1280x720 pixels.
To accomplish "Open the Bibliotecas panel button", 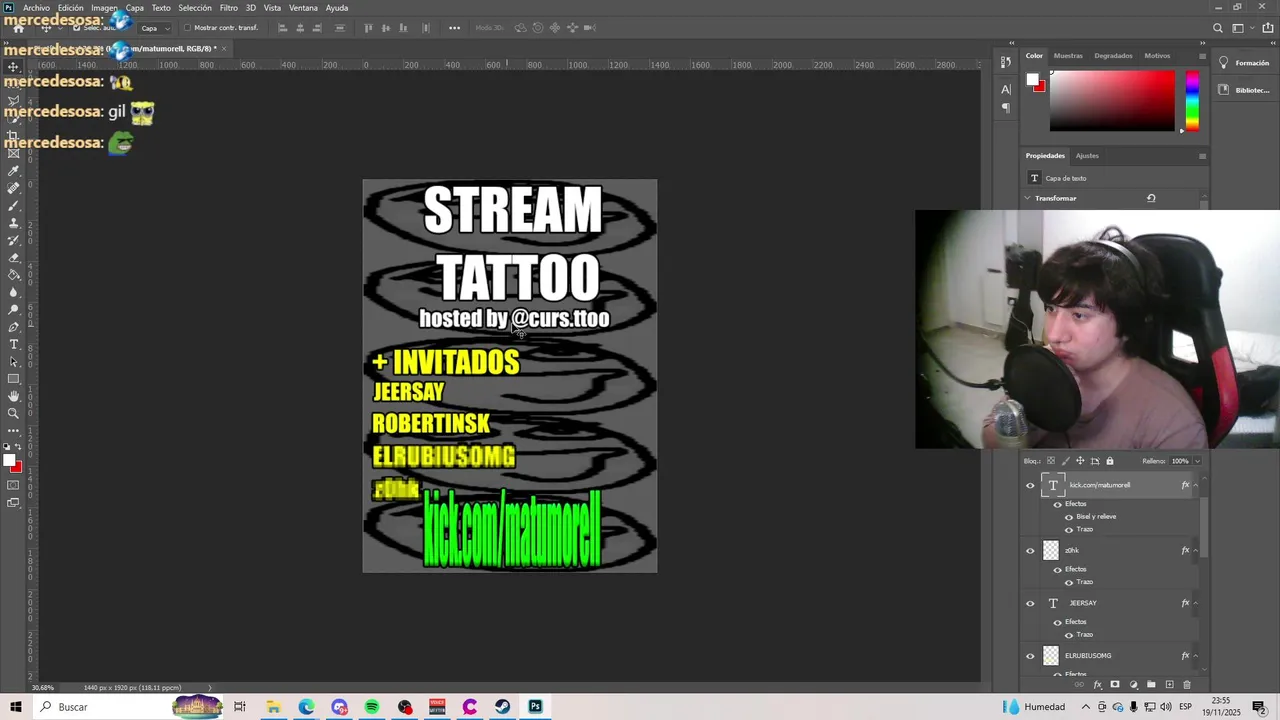I will pos(1244,90).
